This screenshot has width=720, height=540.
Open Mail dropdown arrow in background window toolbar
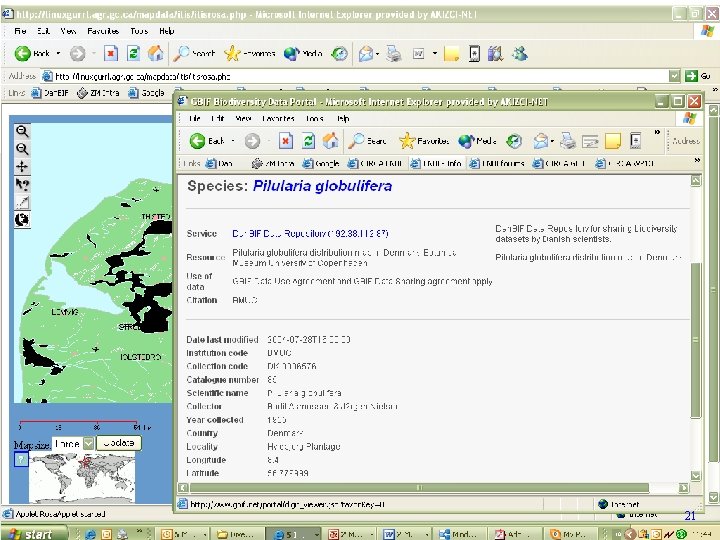377,54
